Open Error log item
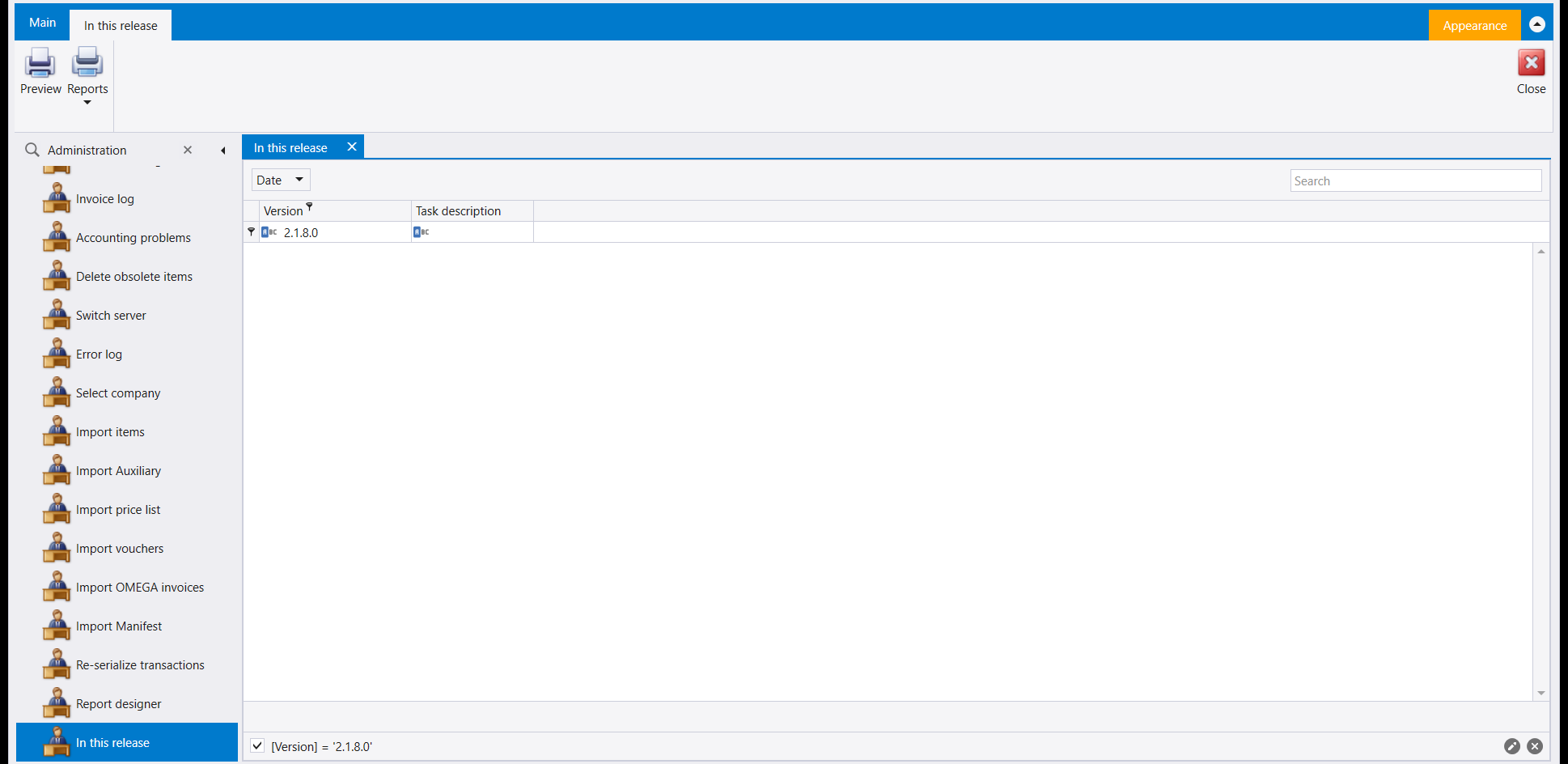Viewport: 1568px width, 764px height. click(127, 354)
